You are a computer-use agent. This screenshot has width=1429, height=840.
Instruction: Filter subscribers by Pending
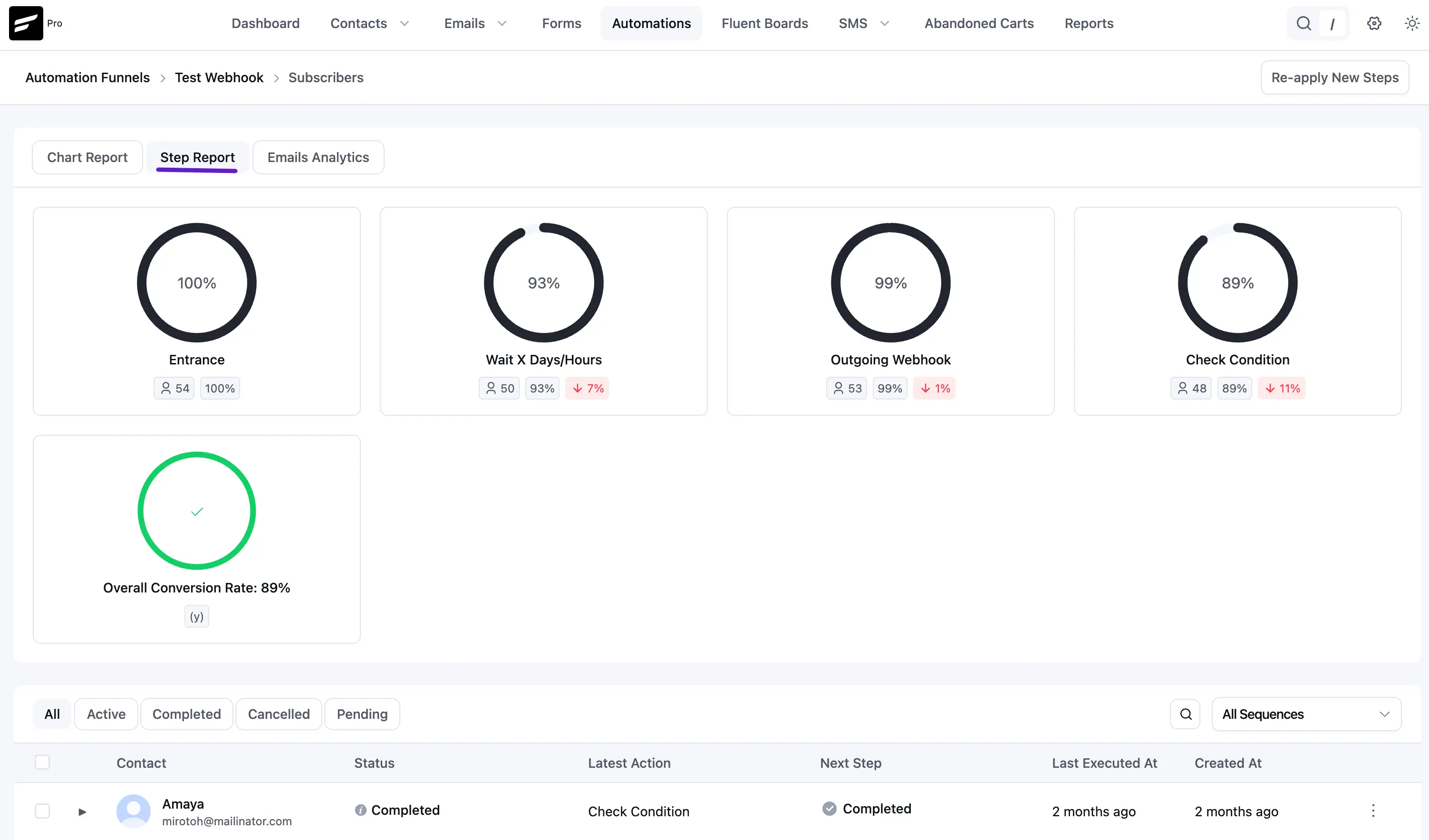point(362,714)
